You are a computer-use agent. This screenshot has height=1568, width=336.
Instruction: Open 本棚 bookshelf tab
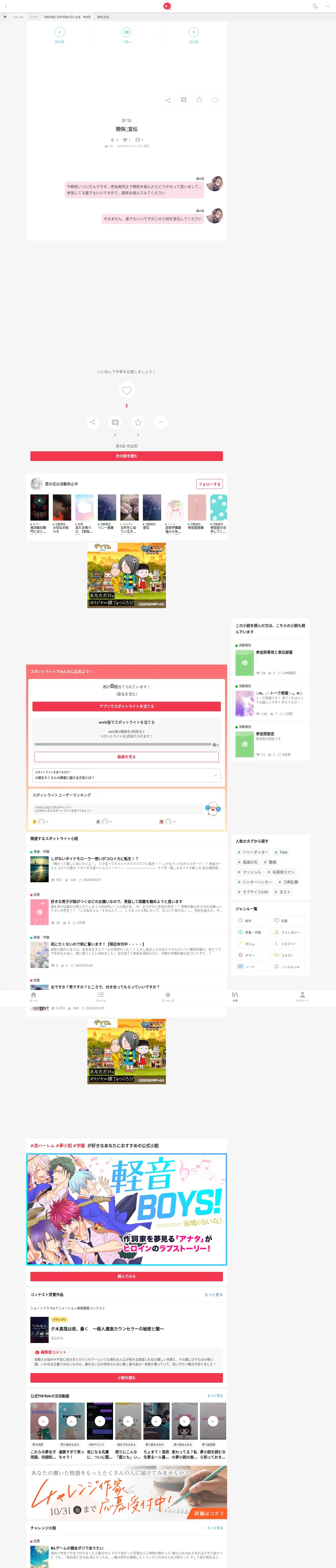tap(235, 996)
